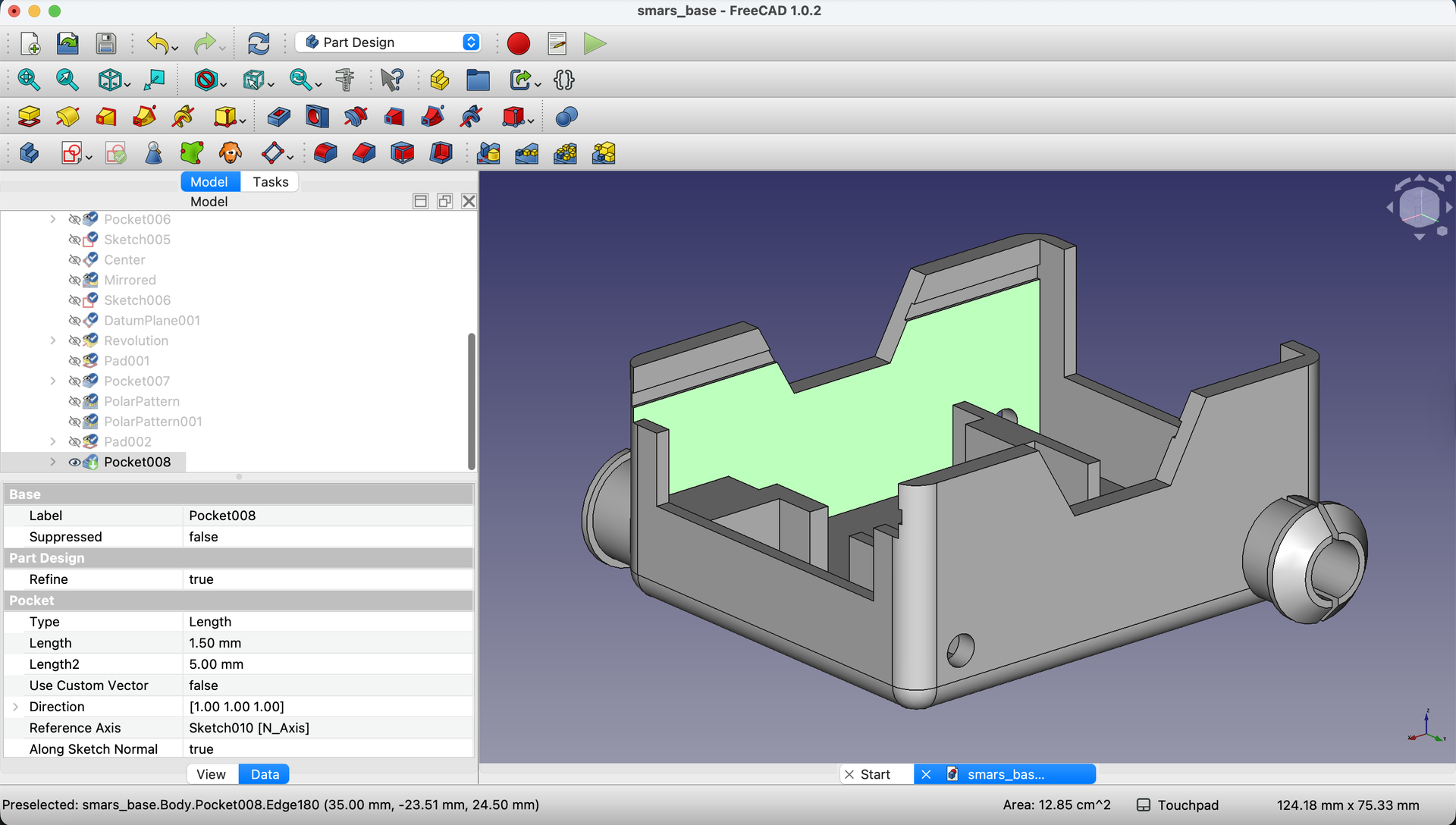Screen dimensions: 1456x825
Task: Select the Pad tool icon
Action: point(29,116)
